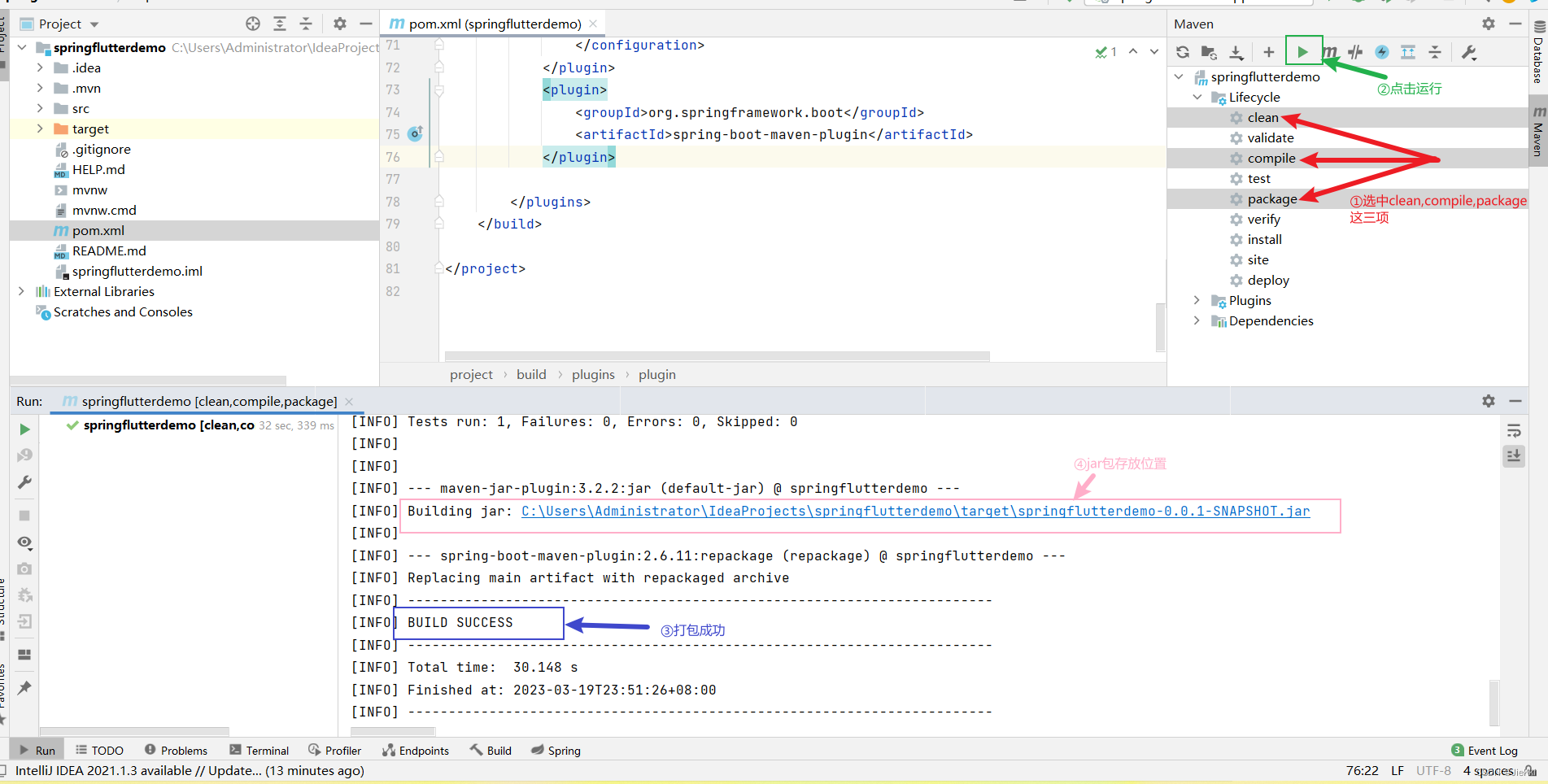Collapse all in Project panel
The width and height of the screenshot is (1548, 784).
click(x=306, y=24)
